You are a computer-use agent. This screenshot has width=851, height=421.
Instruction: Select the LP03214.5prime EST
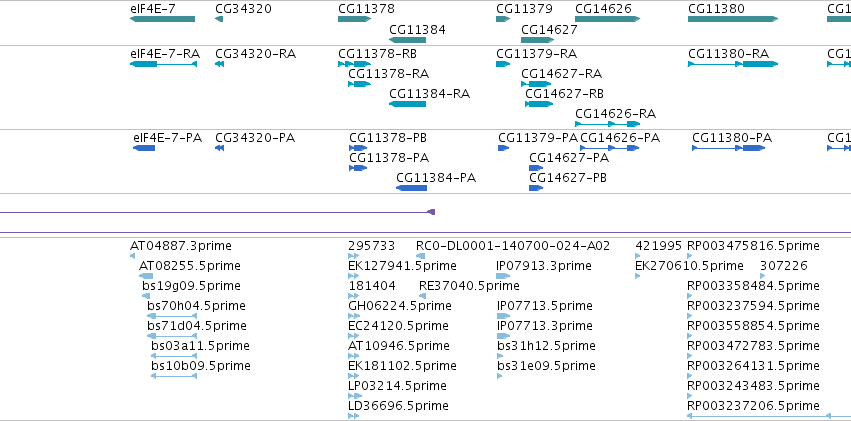pos(354,396)
